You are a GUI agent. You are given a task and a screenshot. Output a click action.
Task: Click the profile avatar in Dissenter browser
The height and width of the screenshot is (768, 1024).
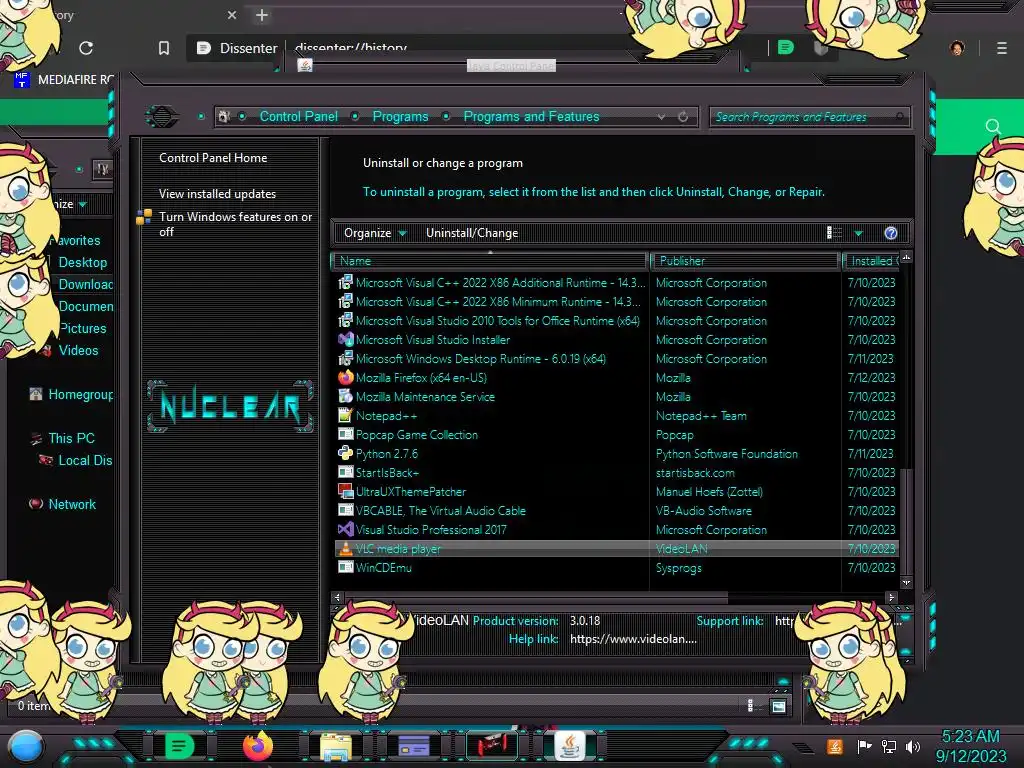coord(957,48)
